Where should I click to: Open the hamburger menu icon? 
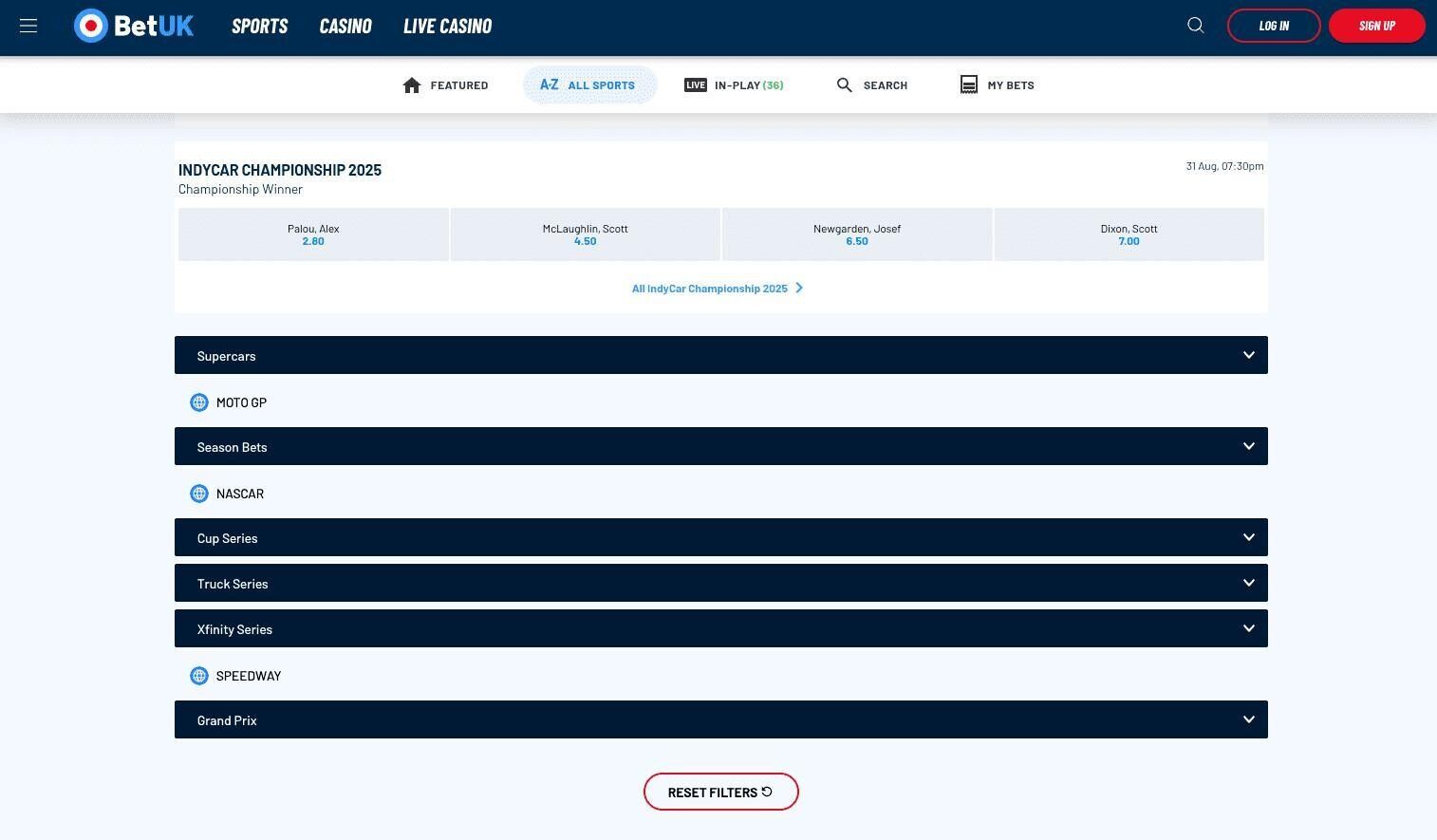28,26
